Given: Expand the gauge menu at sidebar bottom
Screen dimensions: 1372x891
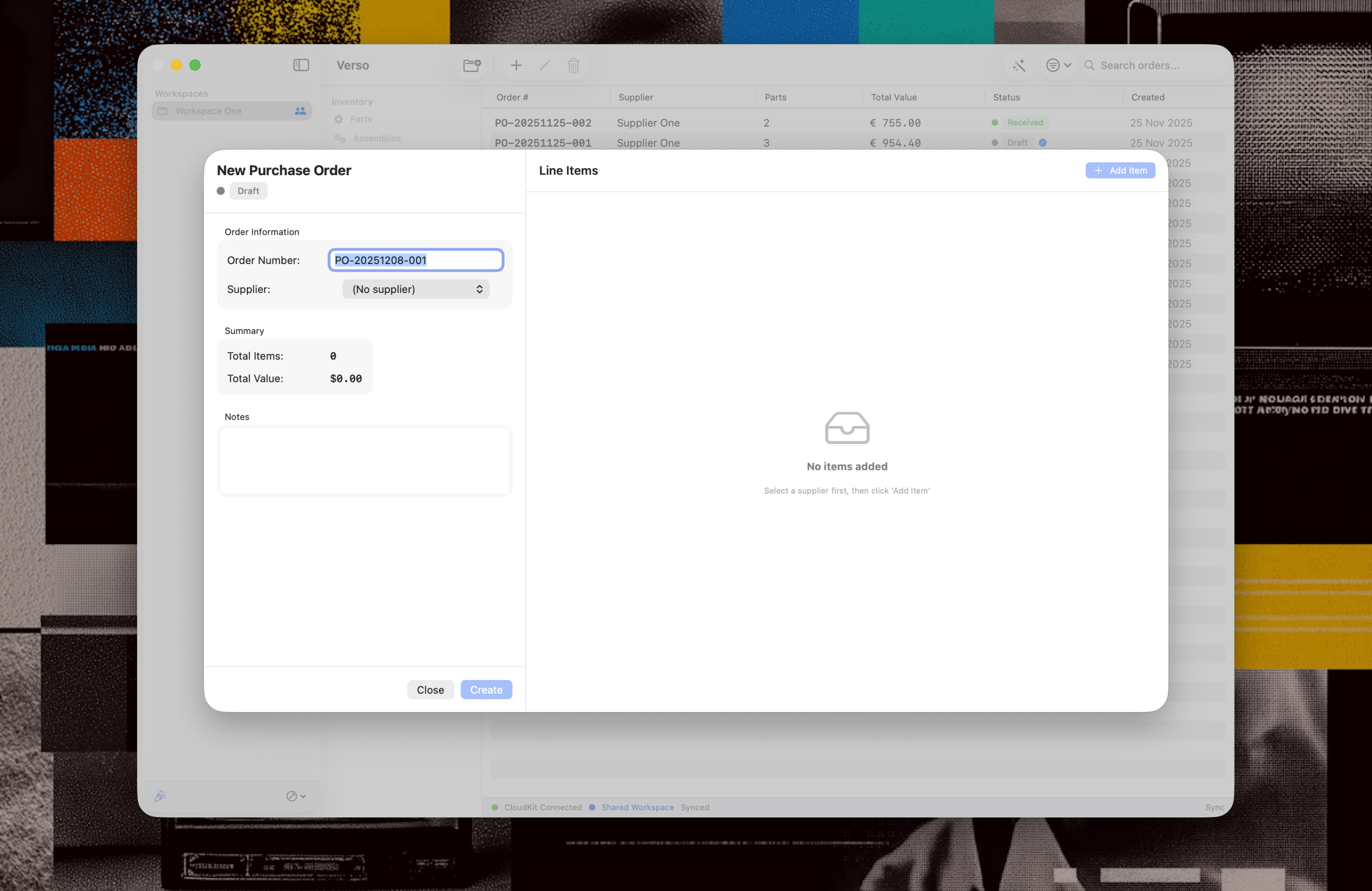Looking at the screenshot, I should [x=296, y=796].
